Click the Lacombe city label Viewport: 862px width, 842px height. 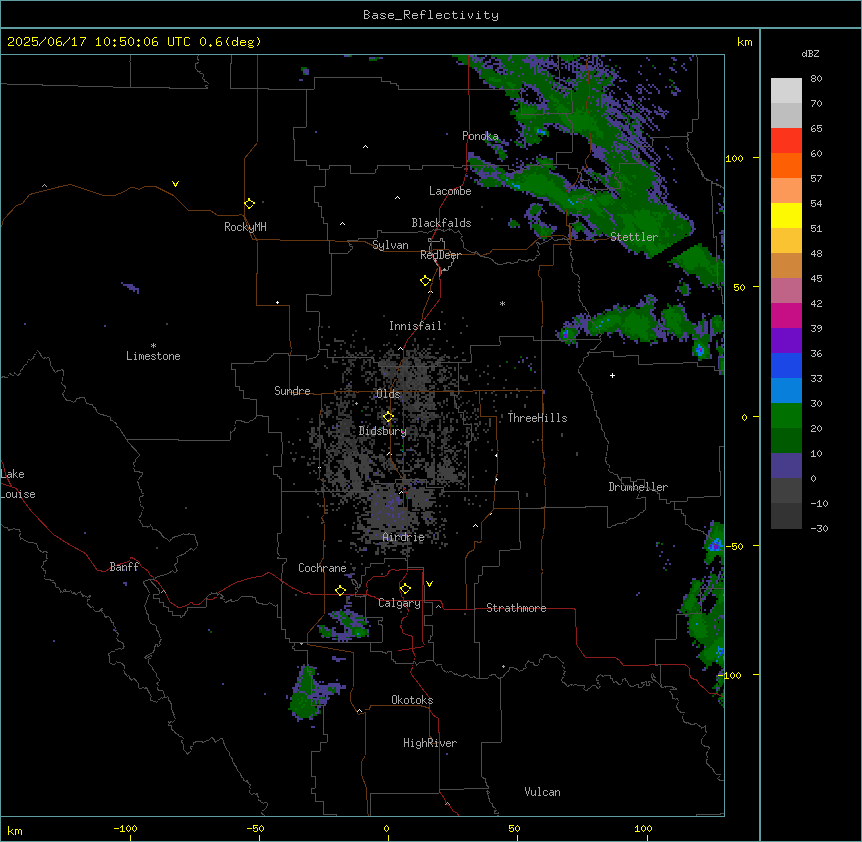point(450,191)
